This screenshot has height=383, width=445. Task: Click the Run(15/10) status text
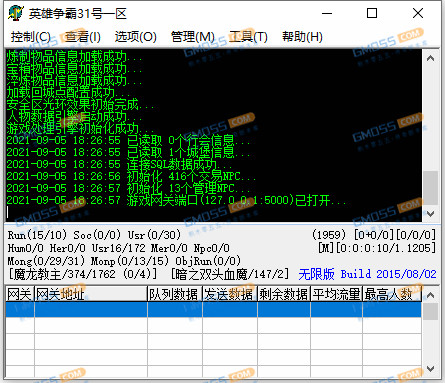pos(37,235)
